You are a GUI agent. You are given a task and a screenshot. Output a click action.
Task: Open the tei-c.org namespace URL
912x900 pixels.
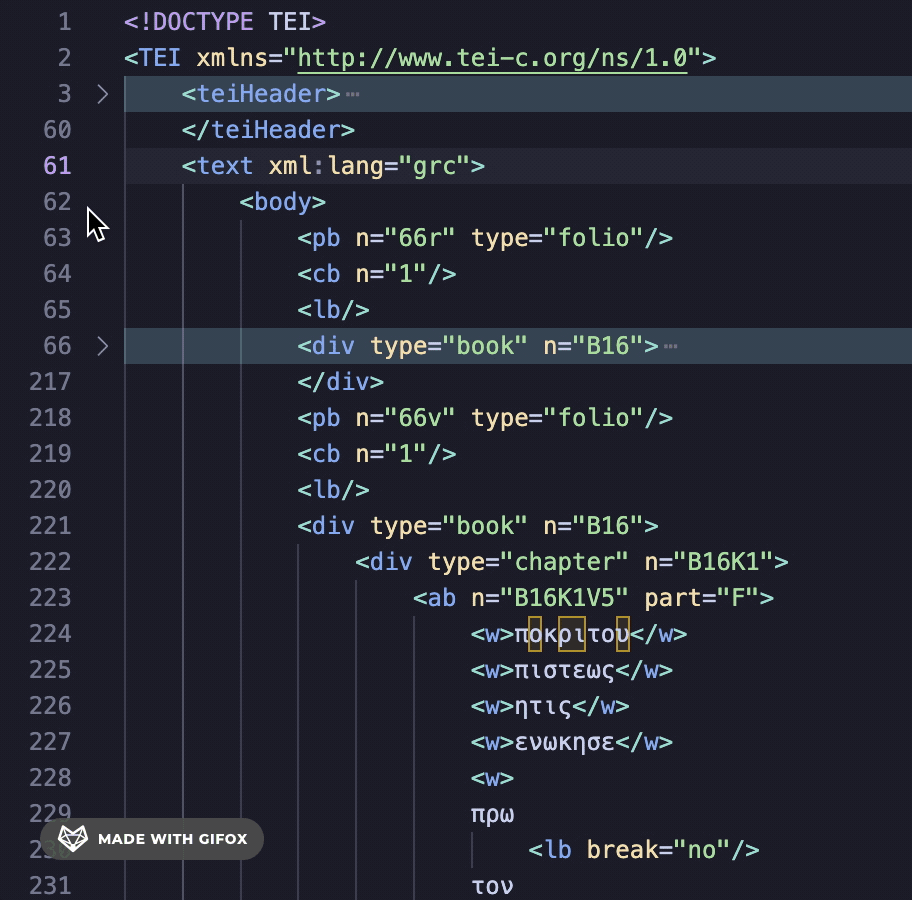tap(493, 58)
